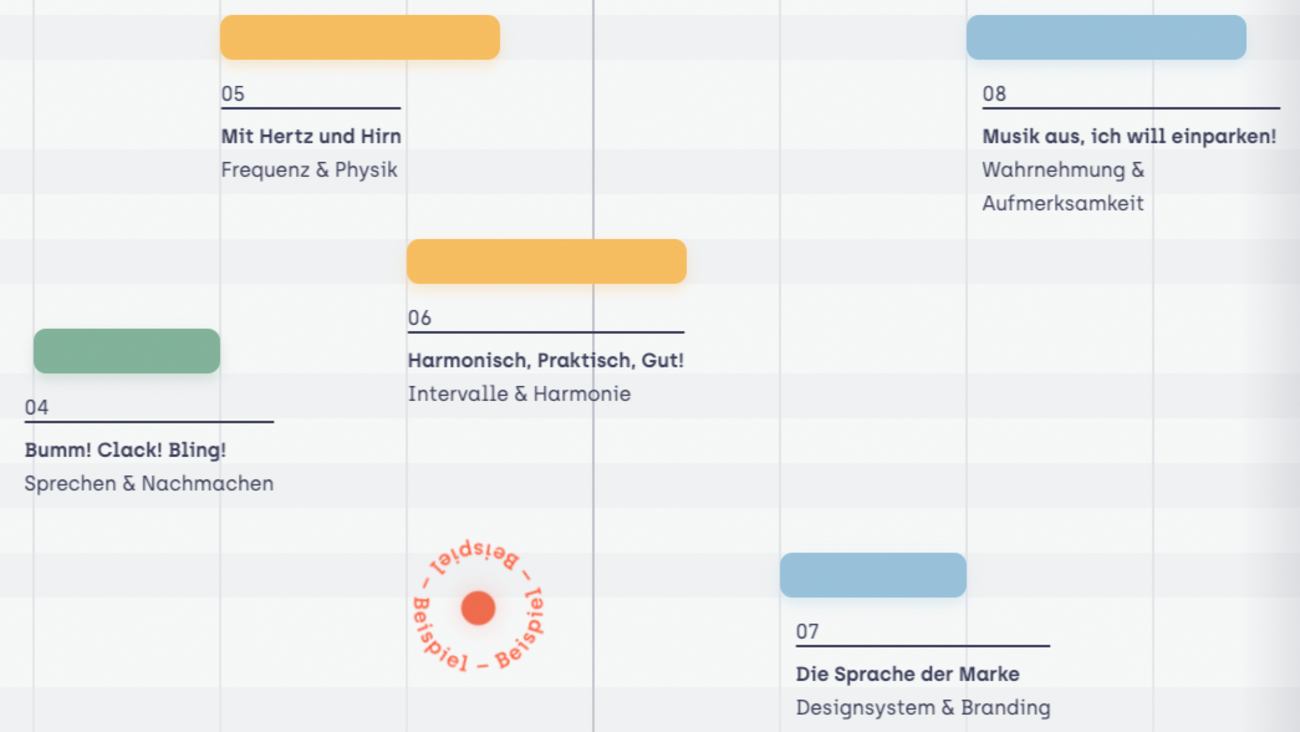Click the "Wahrnehmung & Aufmerksamkeit" subtitle
This screenshot has width=1300, height=732.
(1063, 187)
